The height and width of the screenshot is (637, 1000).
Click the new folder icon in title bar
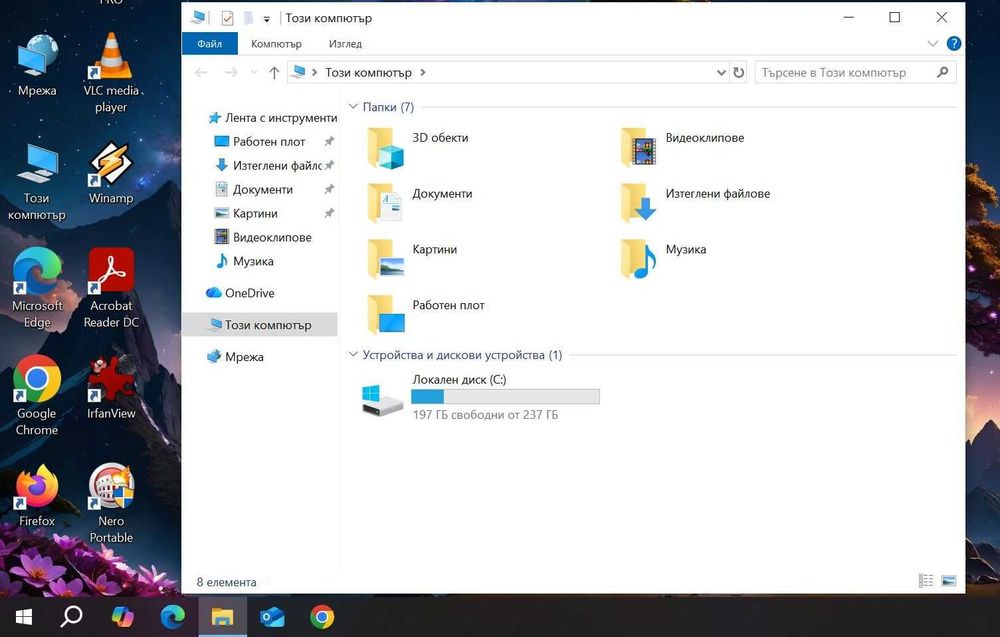(249, 18)
